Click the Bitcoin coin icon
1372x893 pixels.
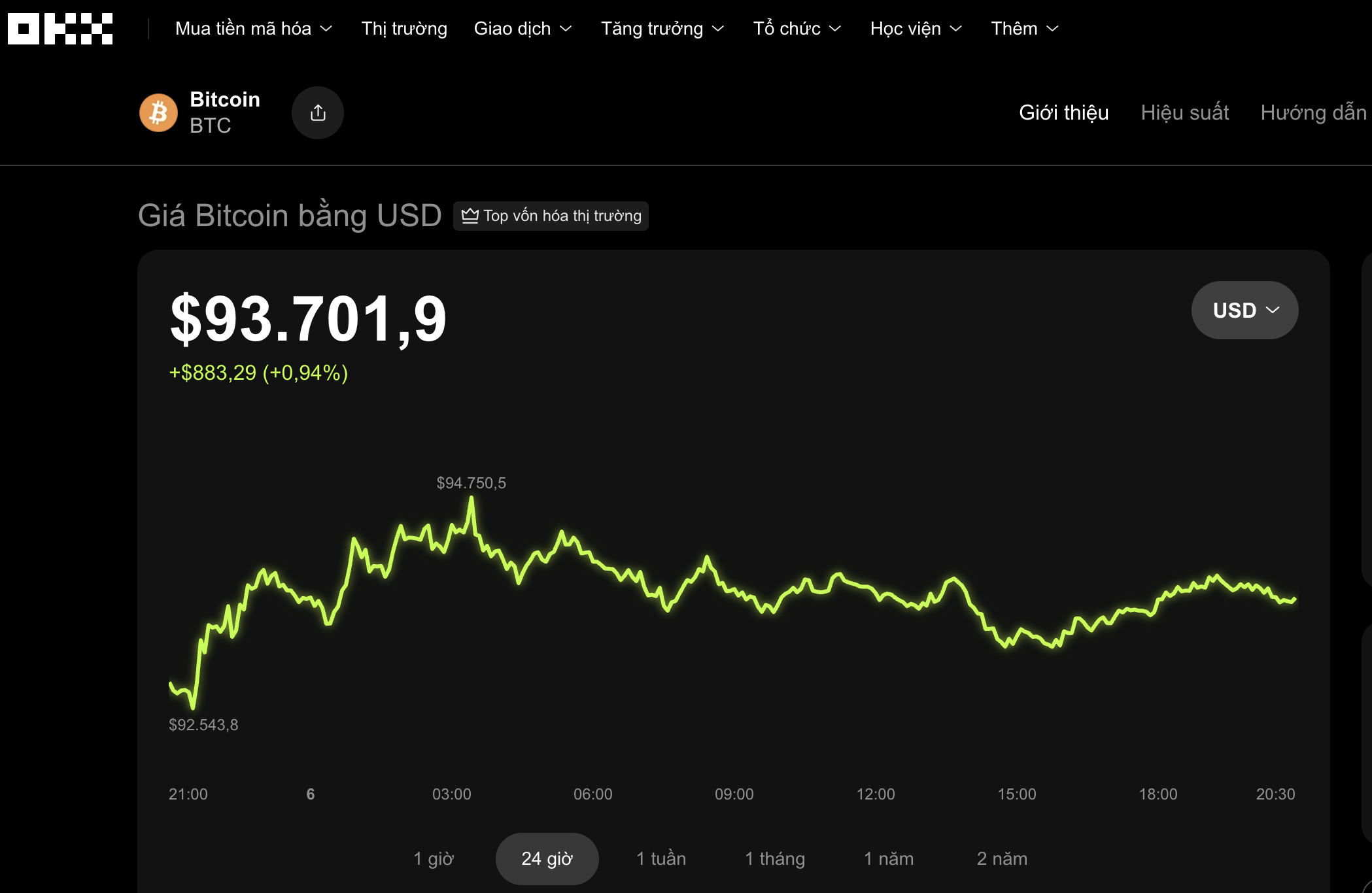pos(158,112)
